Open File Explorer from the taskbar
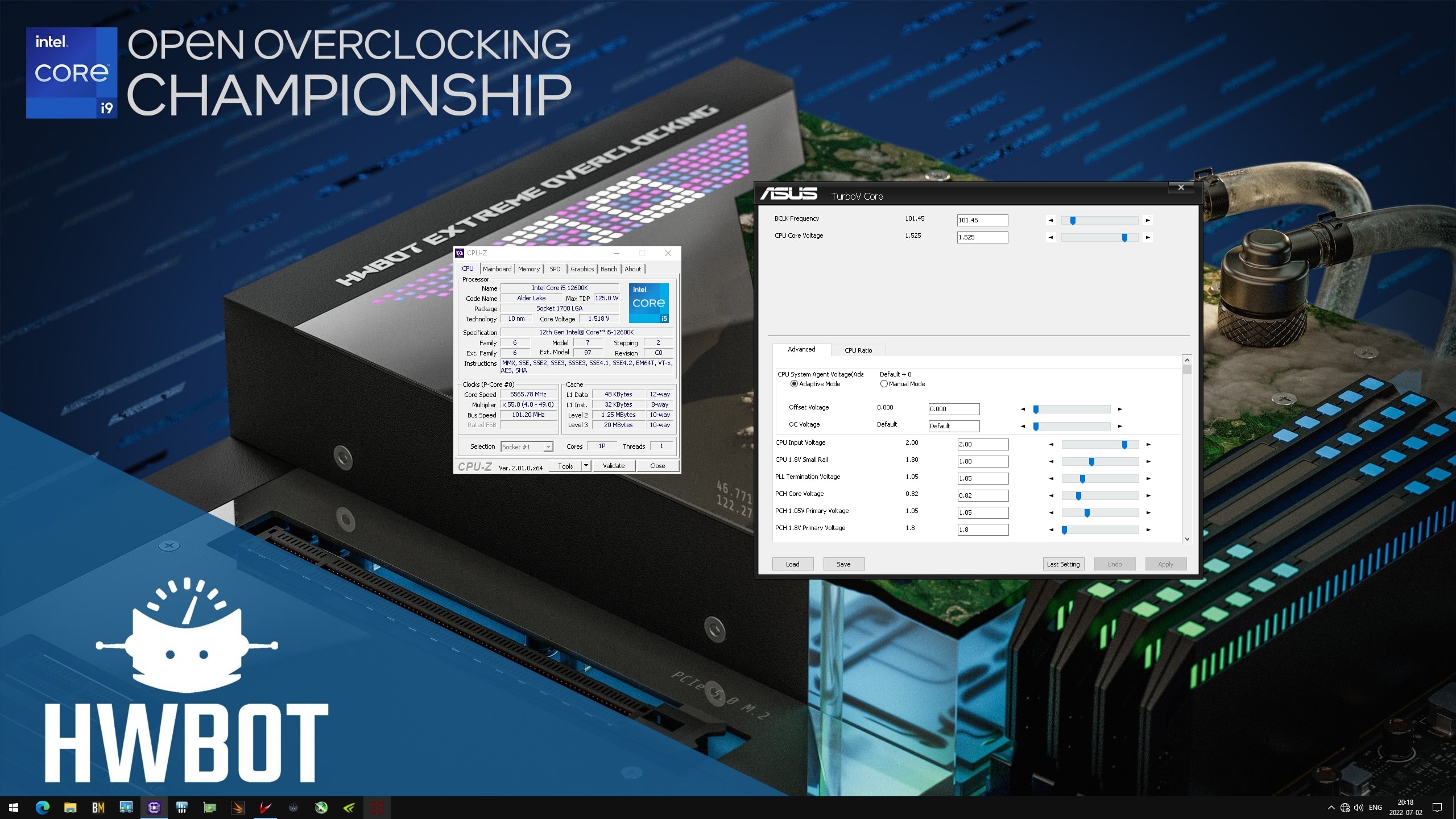 click(x=70, y=808)
